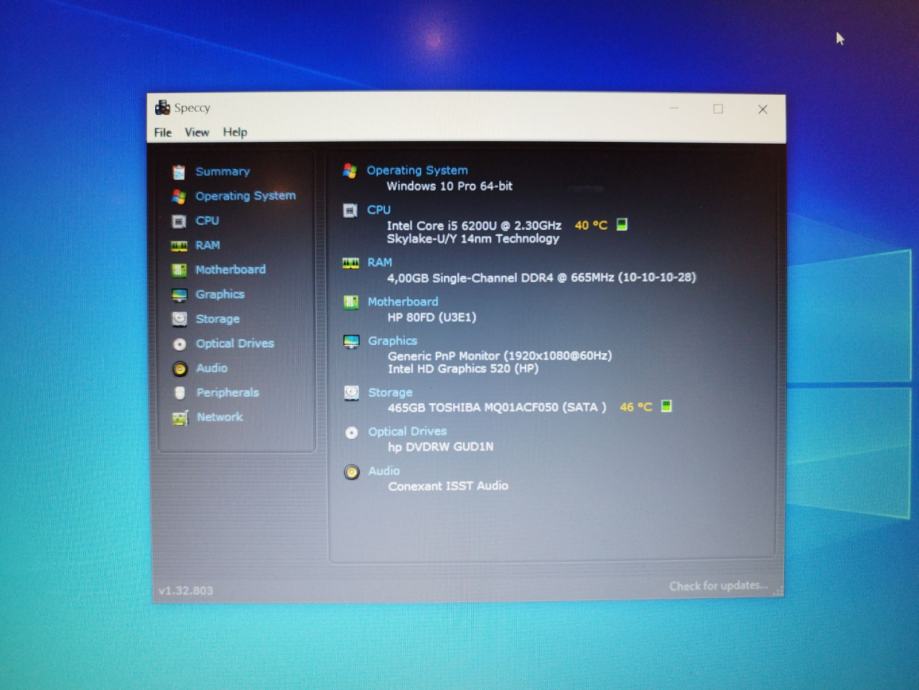
Task: Click Check for updates link
Action: tap(718, 586)
